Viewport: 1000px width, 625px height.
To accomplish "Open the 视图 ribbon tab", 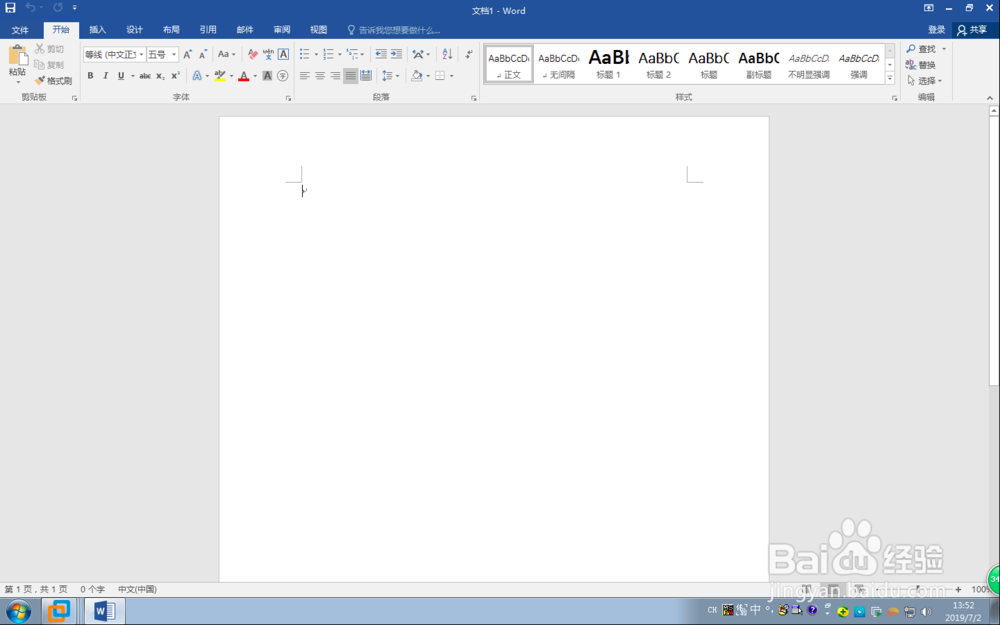I will pyautogui.click(x=317, y=29).
